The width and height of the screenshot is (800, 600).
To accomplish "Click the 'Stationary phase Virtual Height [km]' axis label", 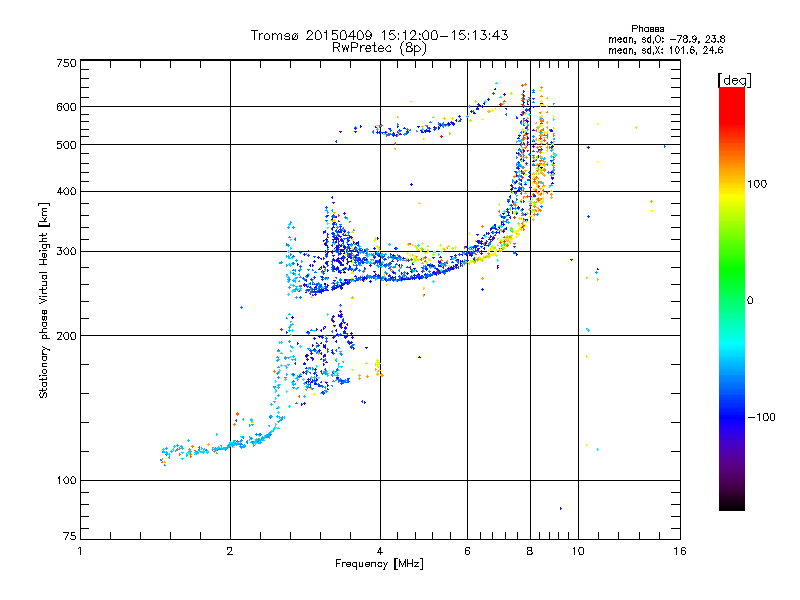I will [44, 301].
